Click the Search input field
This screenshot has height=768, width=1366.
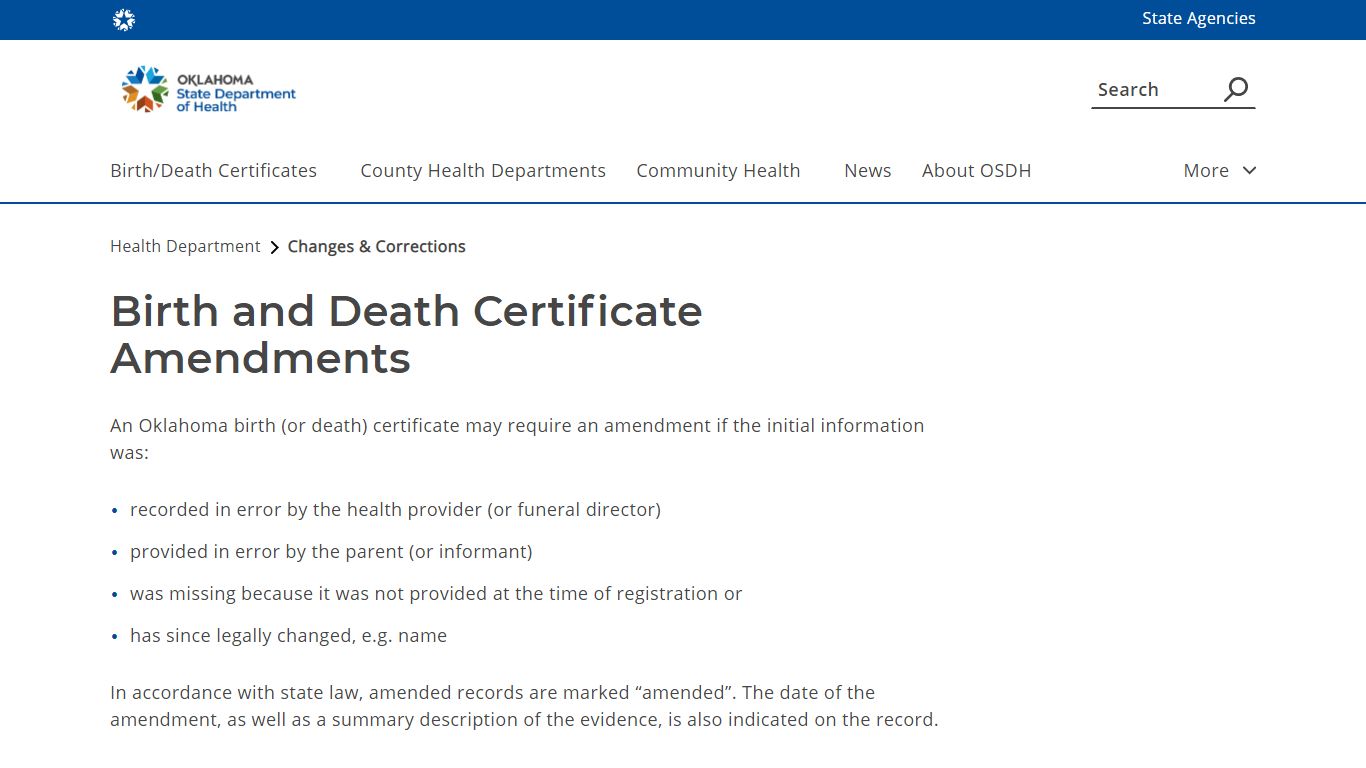pos(1154,89)
